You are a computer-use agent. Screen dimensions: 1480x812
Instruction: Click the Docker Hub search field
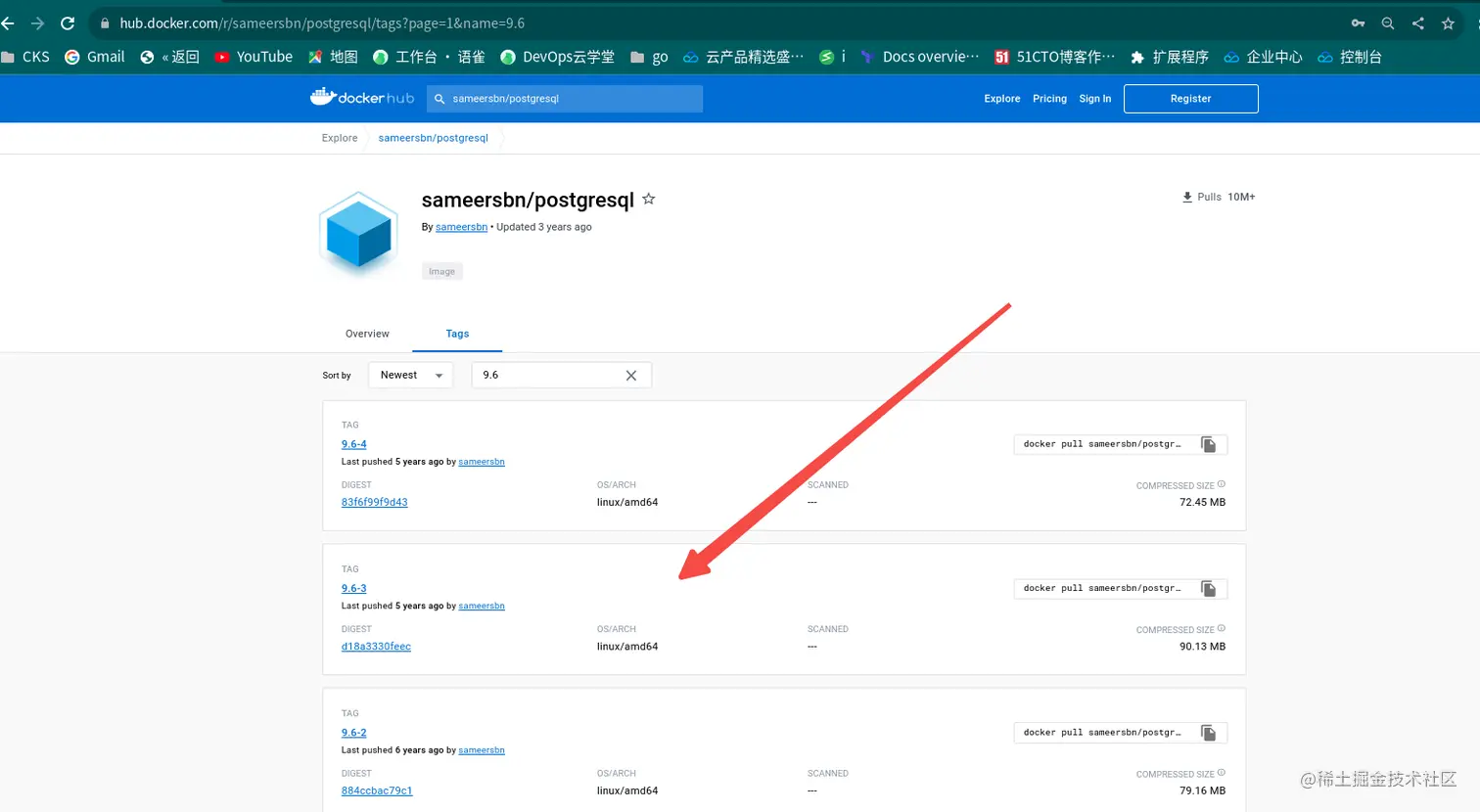coord(565,99)
